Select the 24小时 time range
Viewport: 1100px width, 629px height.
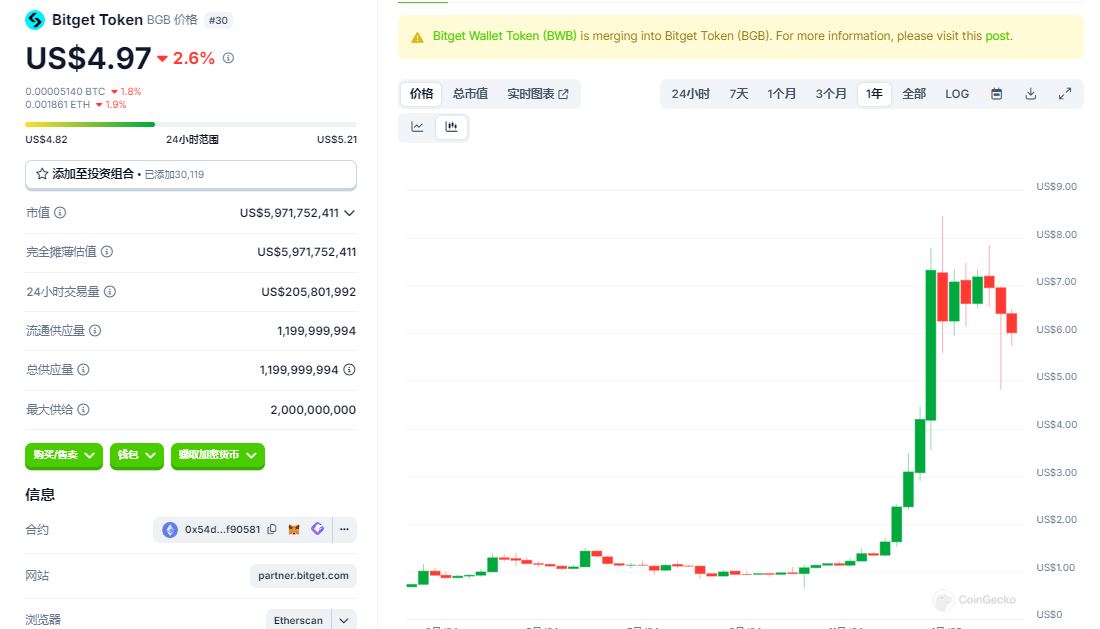pyautogui.click(x=690, y=94)
